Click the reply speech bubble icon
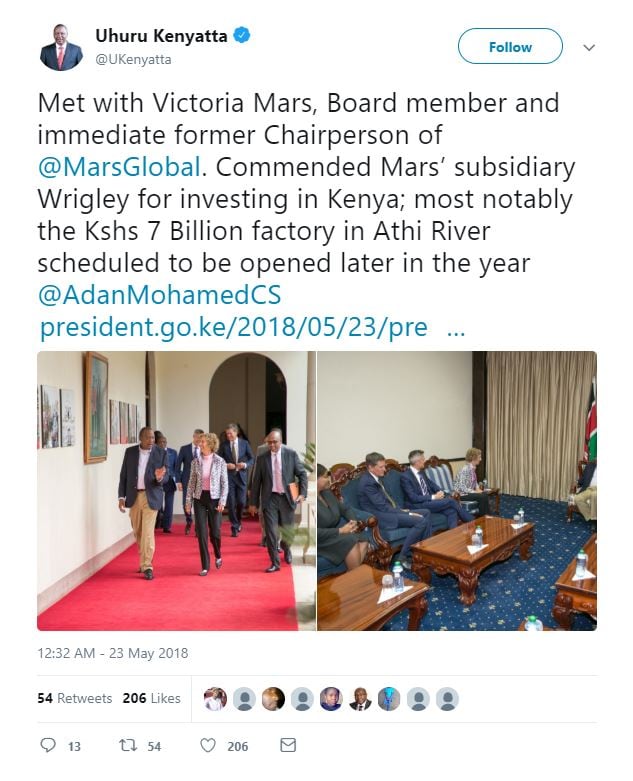633x781 pixels. coord(48,746)
